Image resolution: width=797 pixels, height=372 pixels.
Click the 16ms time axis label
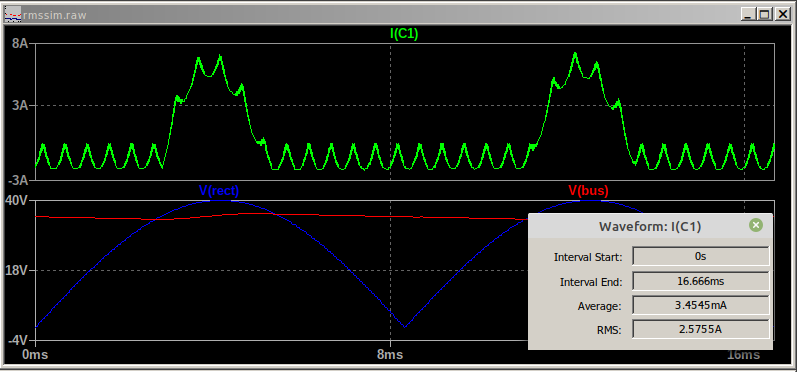[x=743, y=354]
